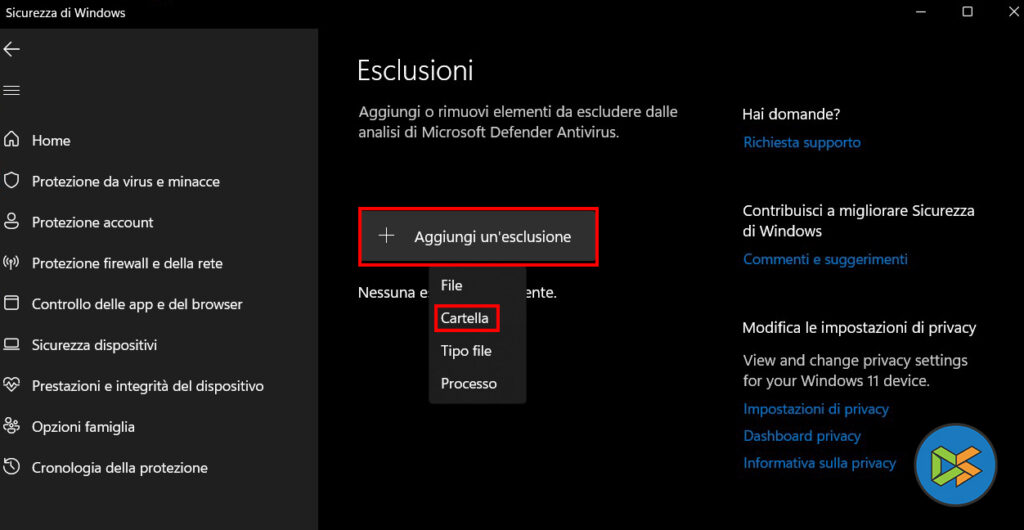Open the Richiesta supporto link
Screen dimensions: 1024x530
[802, 143]
